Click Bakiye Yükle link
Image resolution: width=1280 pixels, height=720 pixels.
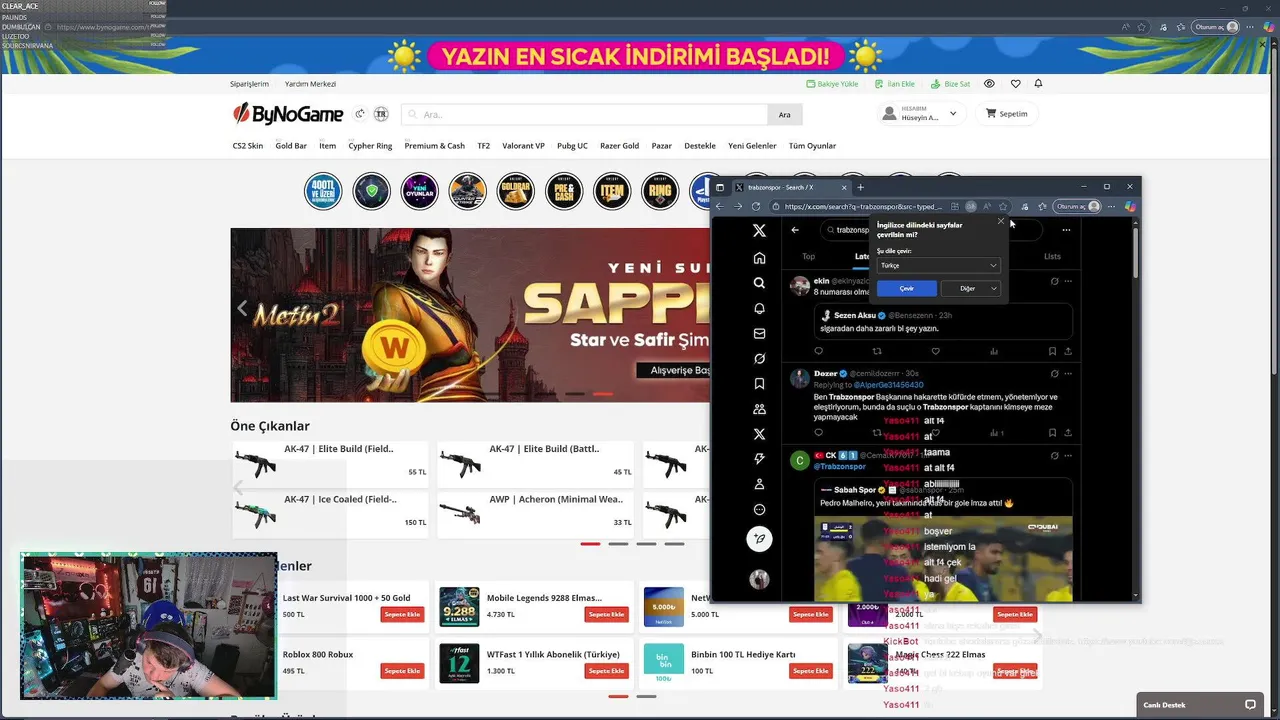[832, 84]
